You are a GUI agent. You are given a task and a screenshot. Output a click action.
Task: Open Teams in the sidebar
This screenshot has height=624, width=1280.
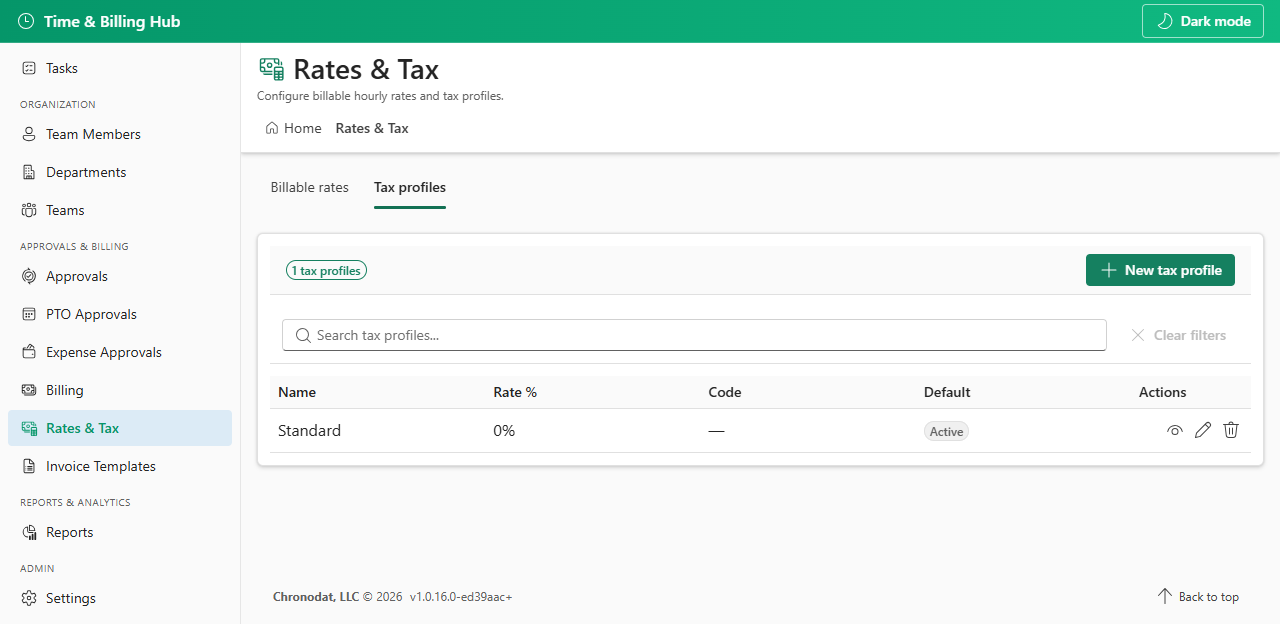point(120,210)
